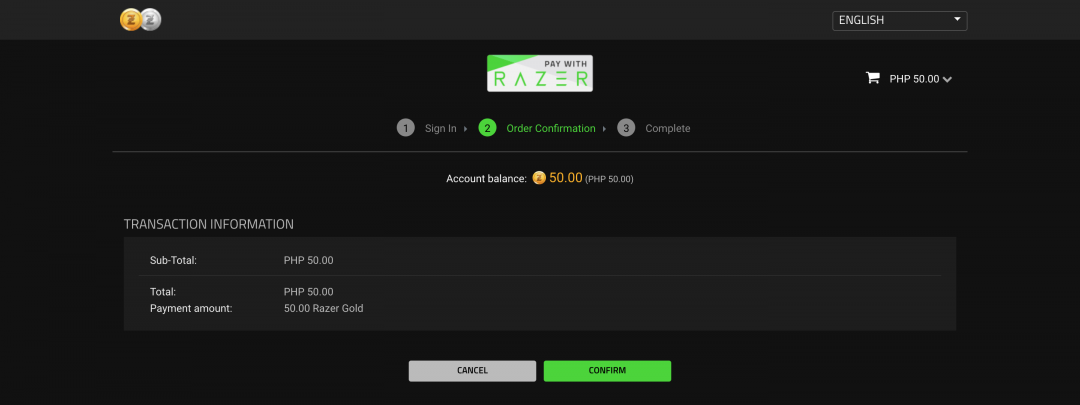Select the Sign In step
The image size is (1080, 405).
[440, 129]
